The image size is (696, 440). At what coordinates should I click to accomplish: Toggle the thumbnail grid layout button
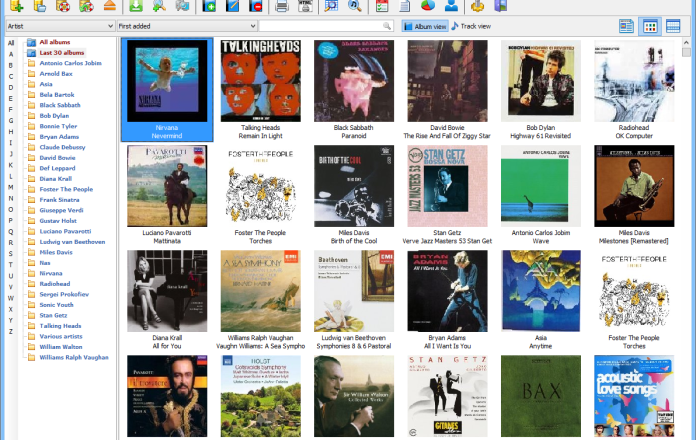(650, 26)
